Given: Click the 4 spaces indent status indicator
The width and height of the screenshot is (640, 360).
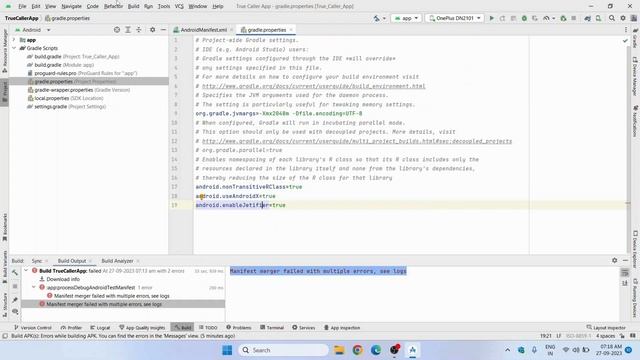Looking at the screenshot, I should (x=605, y=336).
